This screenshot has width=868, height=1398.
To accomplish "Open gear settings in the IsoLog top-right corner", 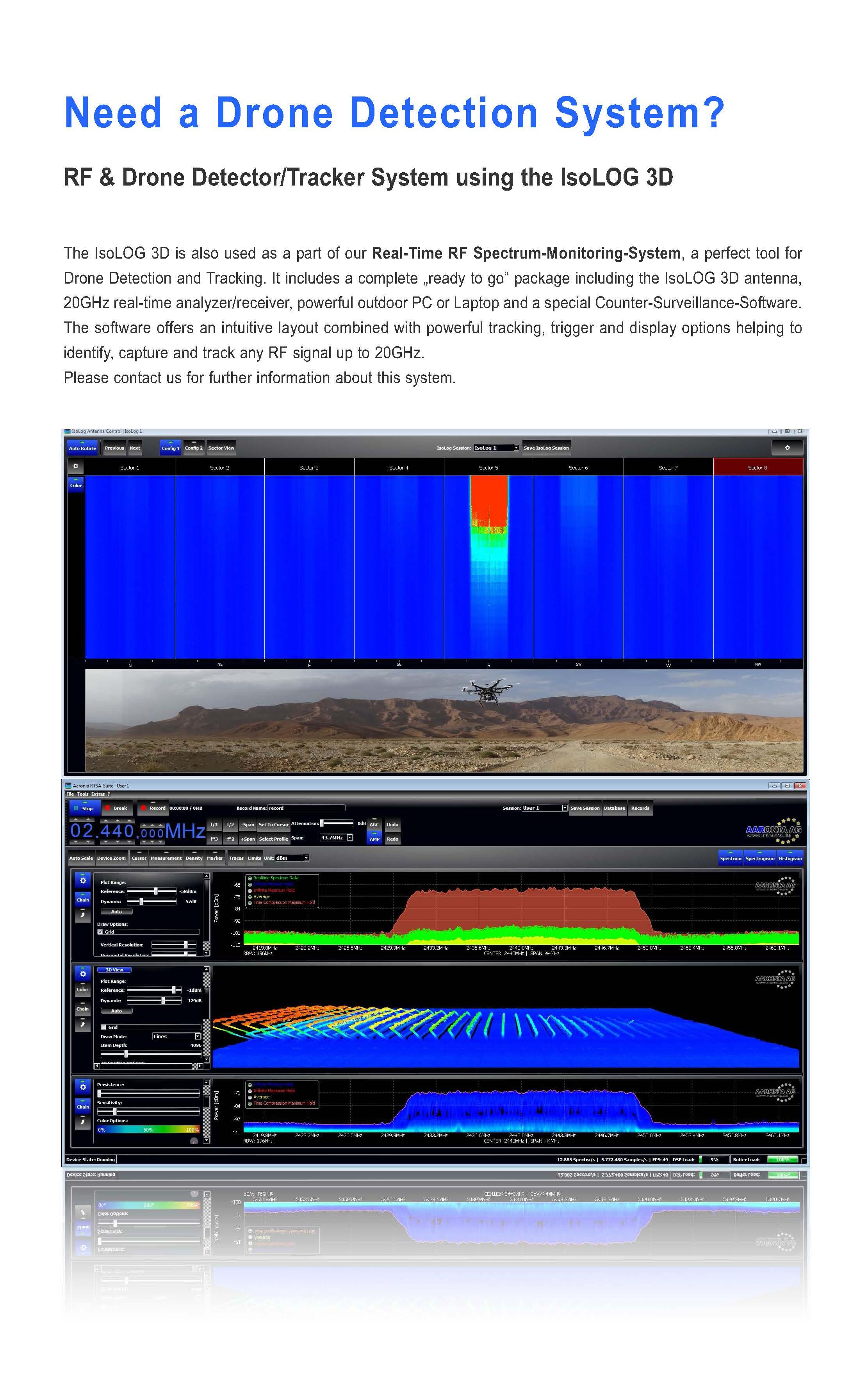I will [787, 448].
